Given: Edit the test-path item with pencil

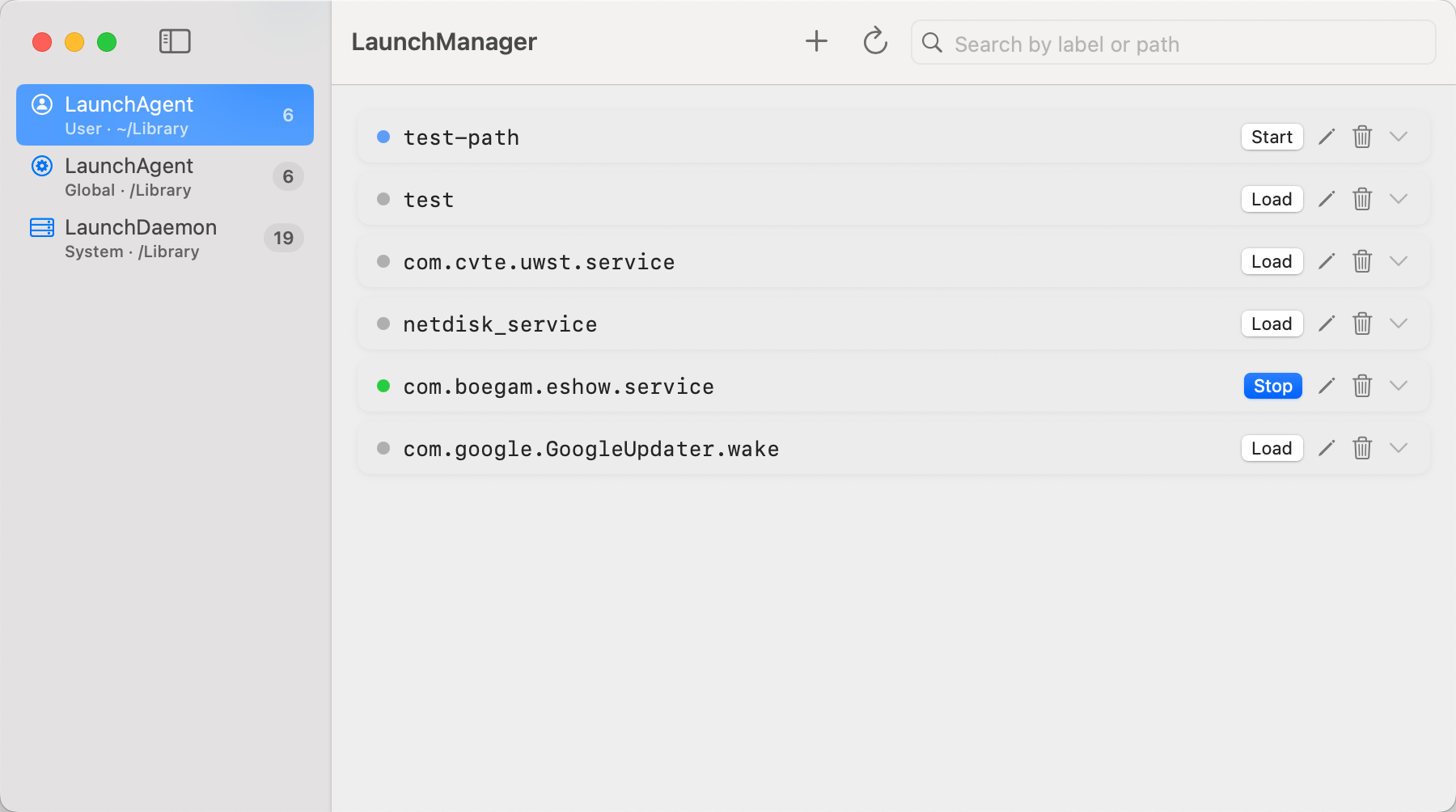Looking at the screenshot, I should 1326,137.
